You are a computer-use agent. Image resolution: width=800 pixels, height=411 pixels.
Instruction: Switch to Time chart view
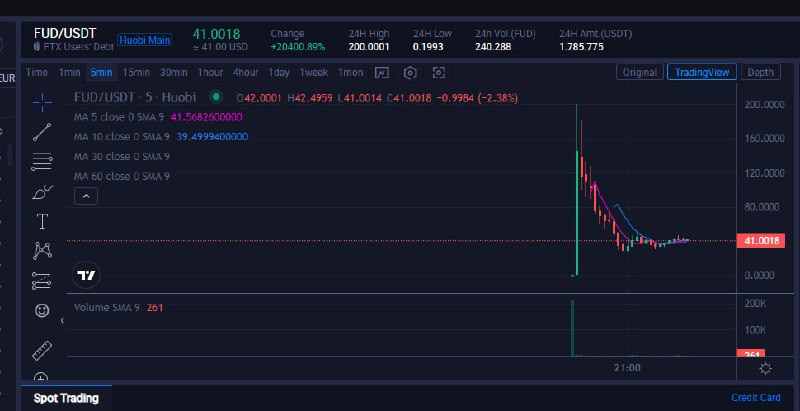[x=37, y=72]
